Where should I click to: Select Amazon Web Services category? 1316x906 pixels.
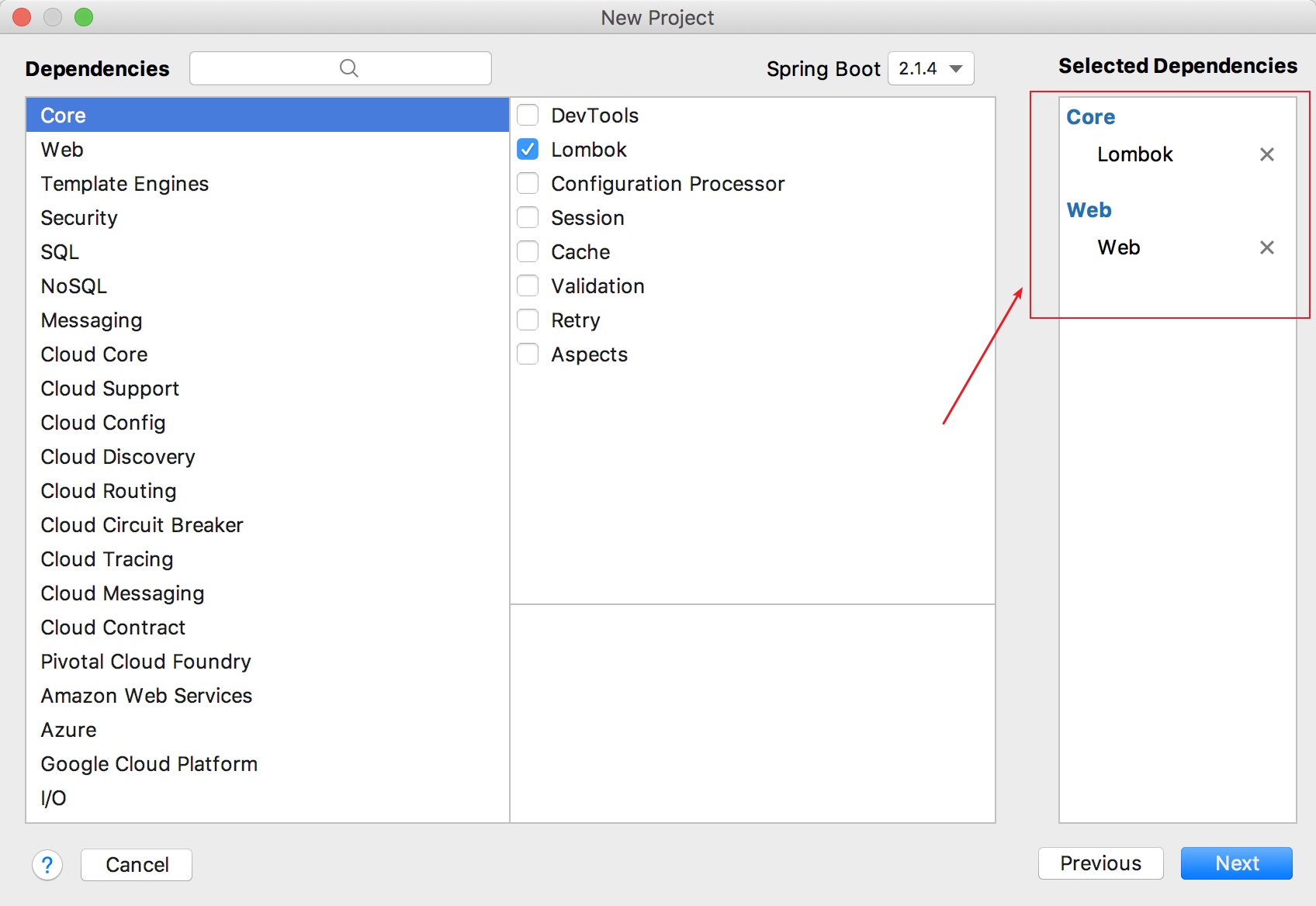pyautogui.click(x=147, y=696)
